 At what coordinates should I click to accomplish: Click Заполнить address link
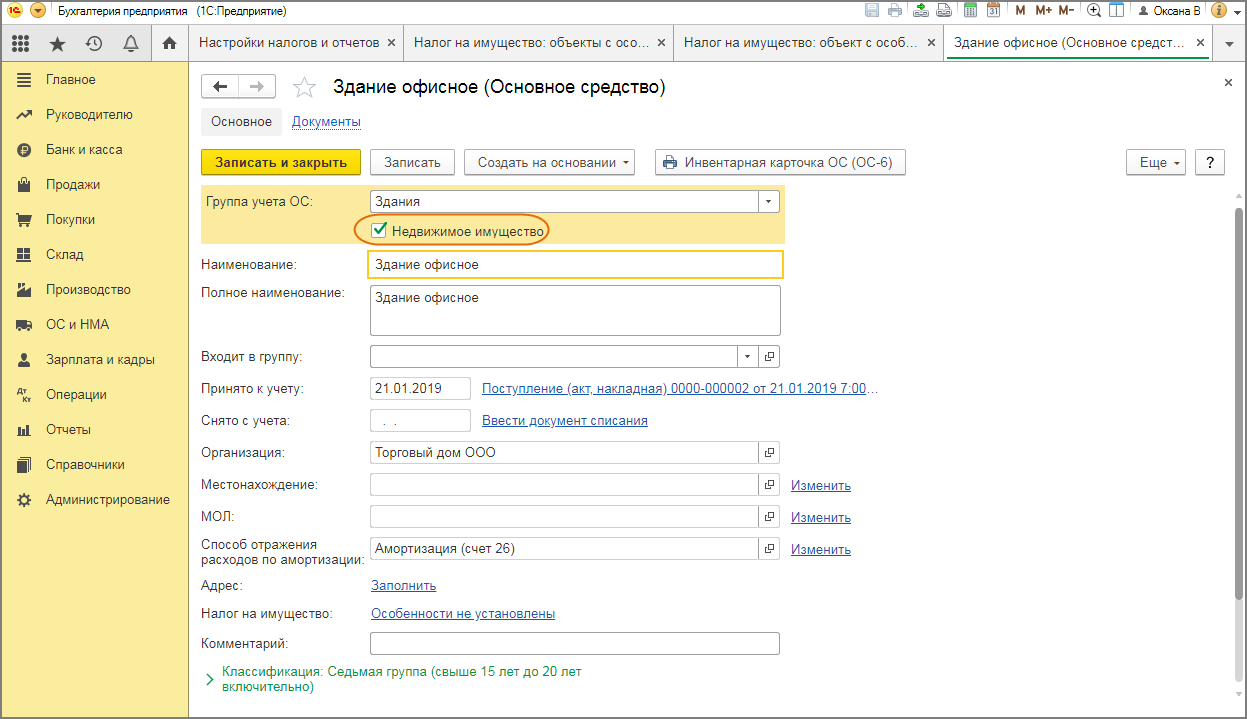pos(403,585)
